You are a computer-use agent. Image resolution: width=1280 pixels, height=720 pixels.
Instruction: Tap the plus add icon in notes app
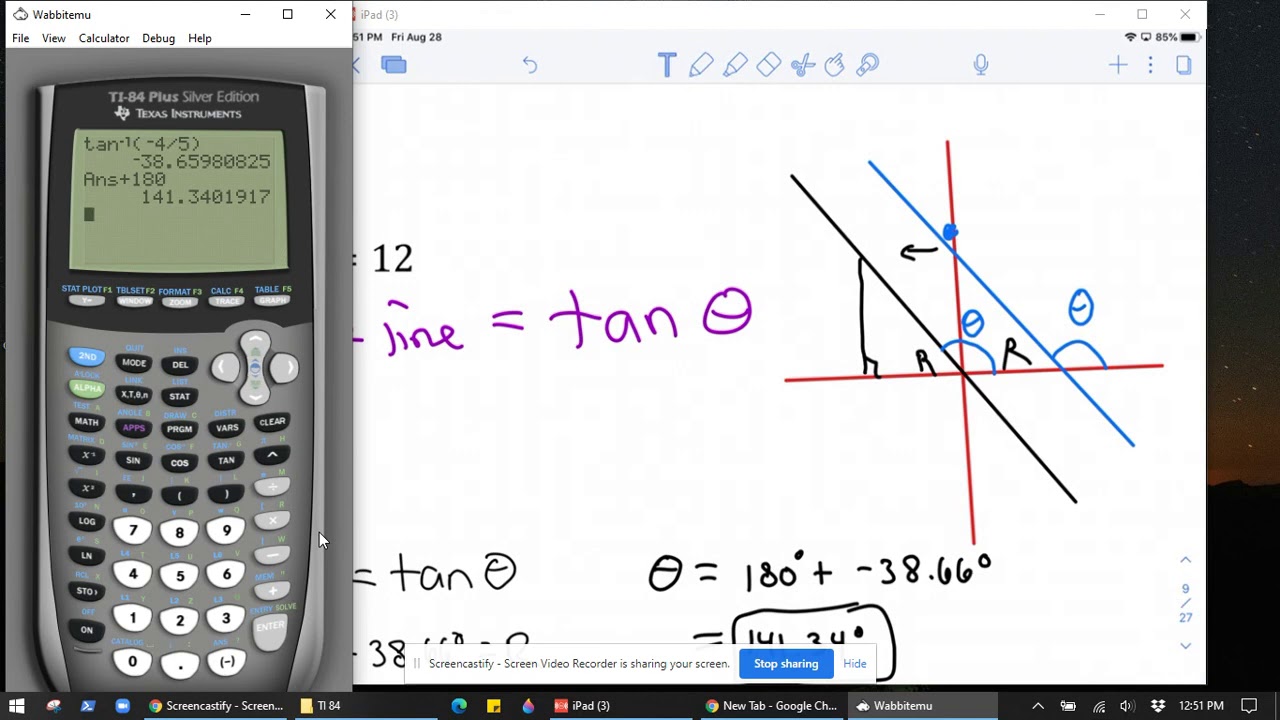(x=1118, y=65)
